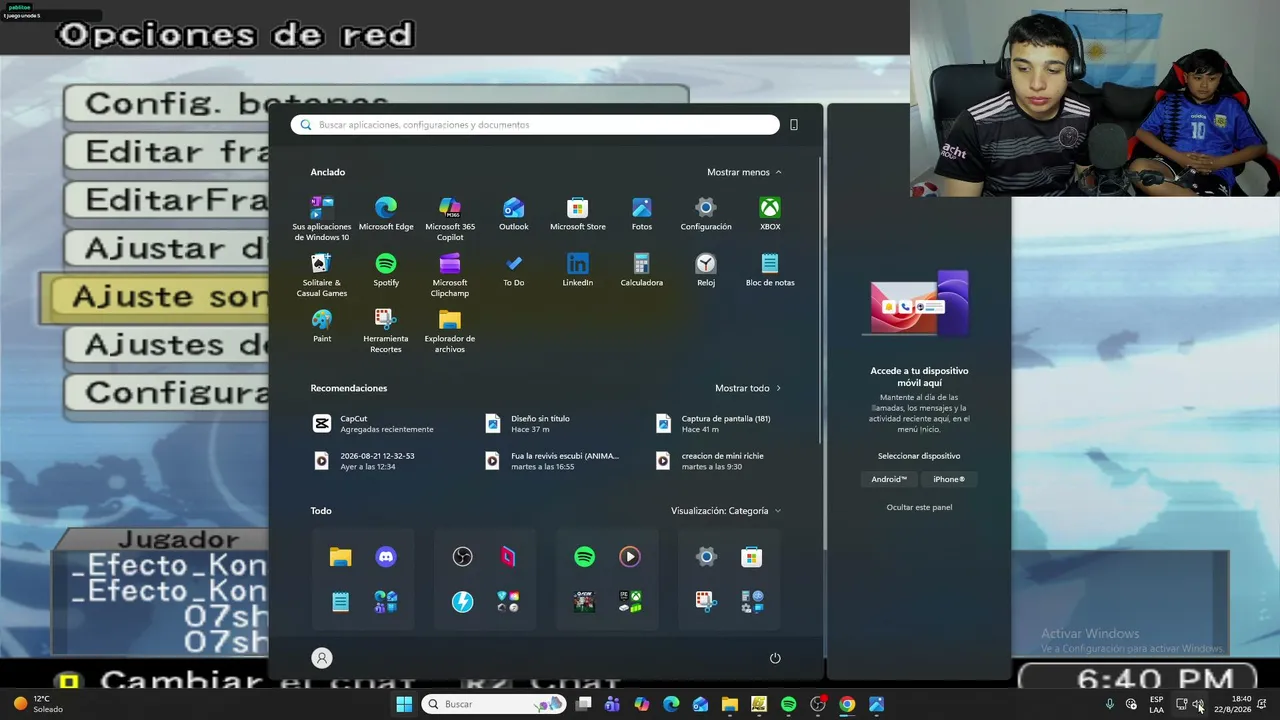Open notifications bell in system tray
Image resolution: width=1280 pixels, height=720 pixels.
tap(1262, 704)
